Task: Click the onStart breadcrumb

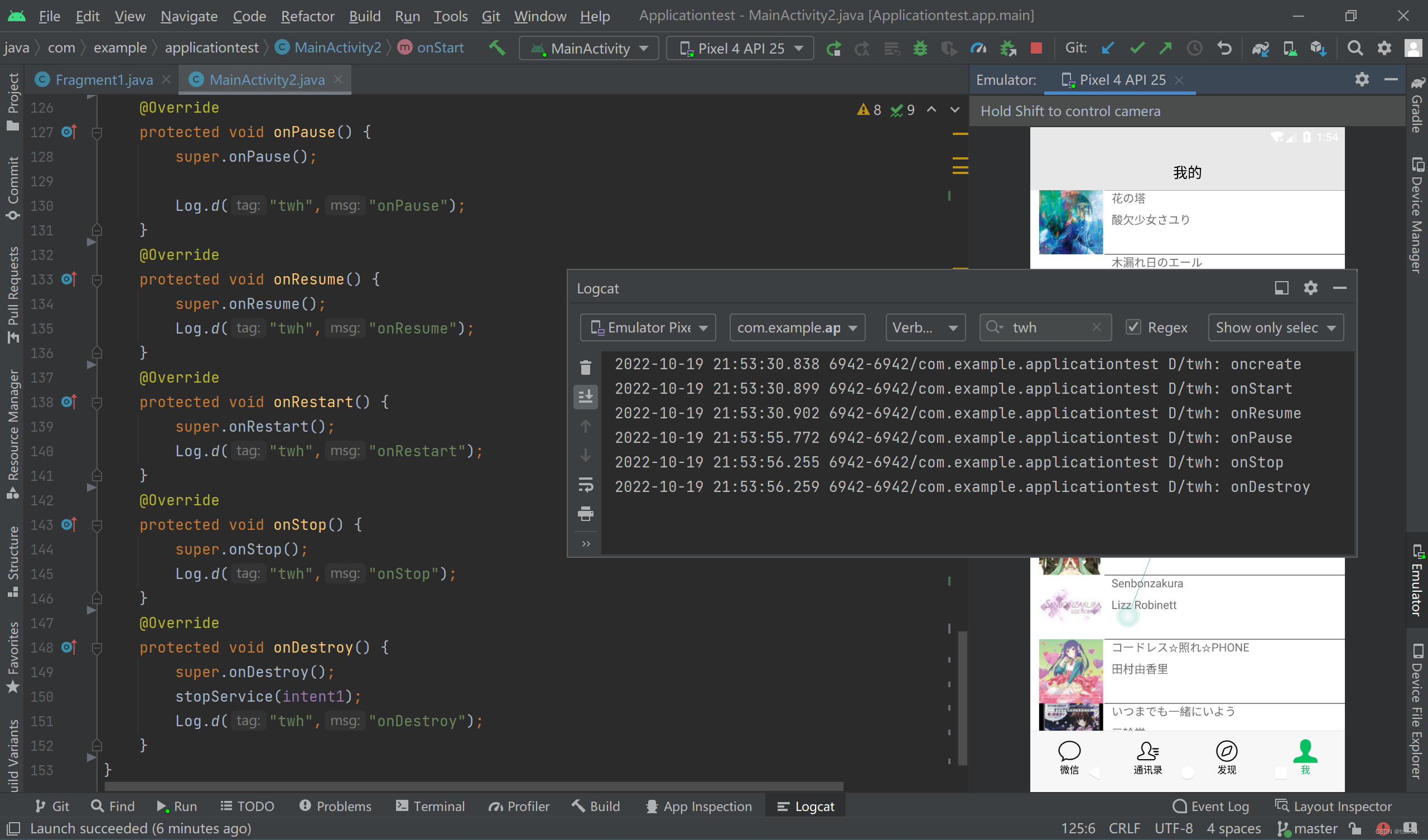Action: coord(431,47)
